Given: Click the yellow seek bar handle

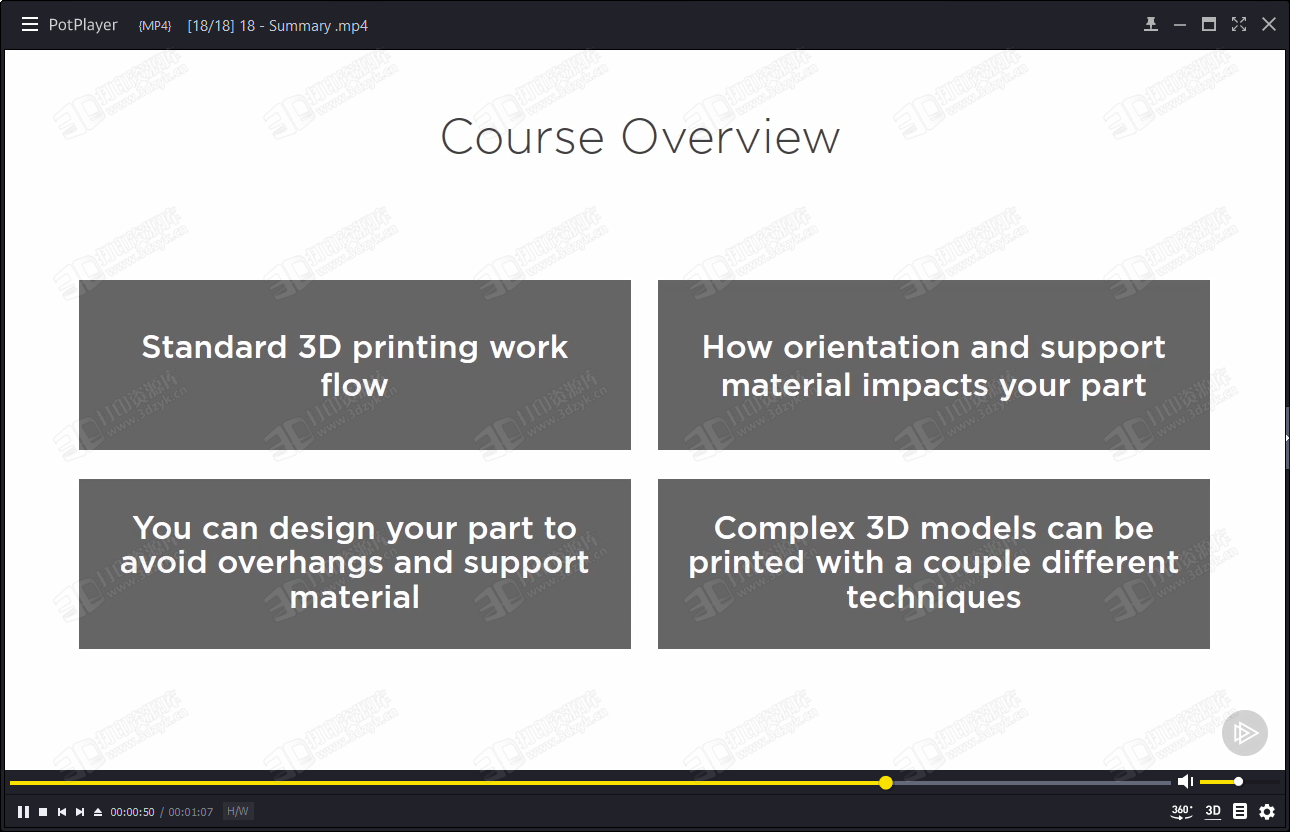Looking at the screenshot, I should point(886,782).
